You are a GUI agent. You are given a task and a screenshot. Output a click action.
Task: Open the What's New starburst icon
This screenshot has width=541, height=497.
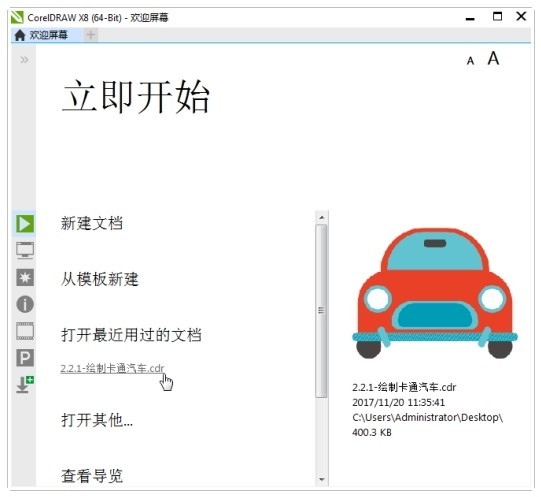[25, 277]
